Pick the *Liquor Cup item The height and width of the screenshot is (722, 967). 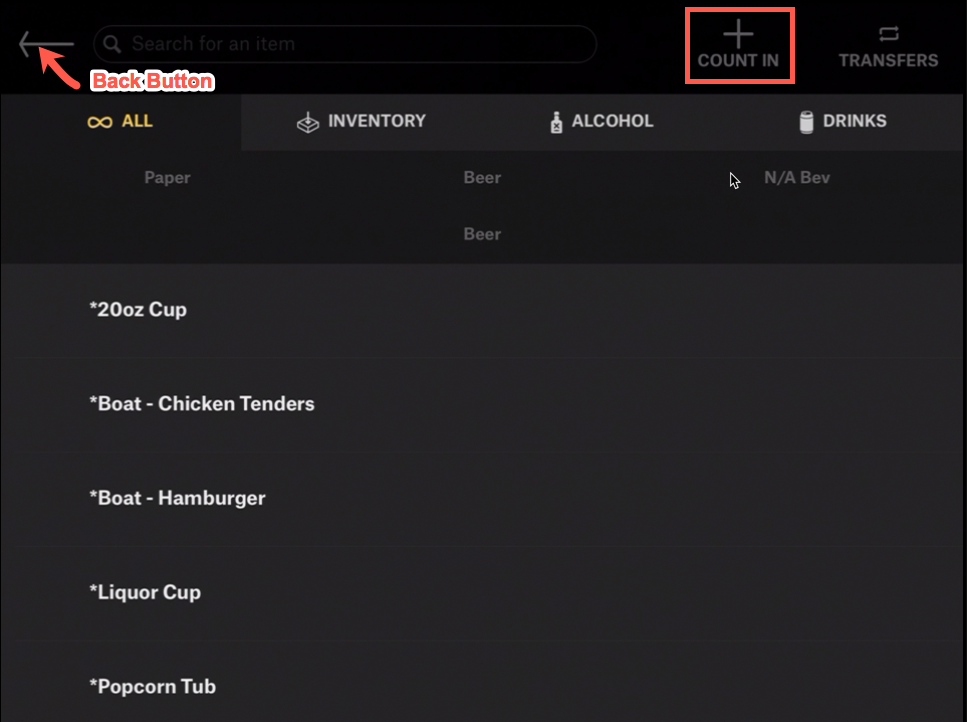pos(145,592)
